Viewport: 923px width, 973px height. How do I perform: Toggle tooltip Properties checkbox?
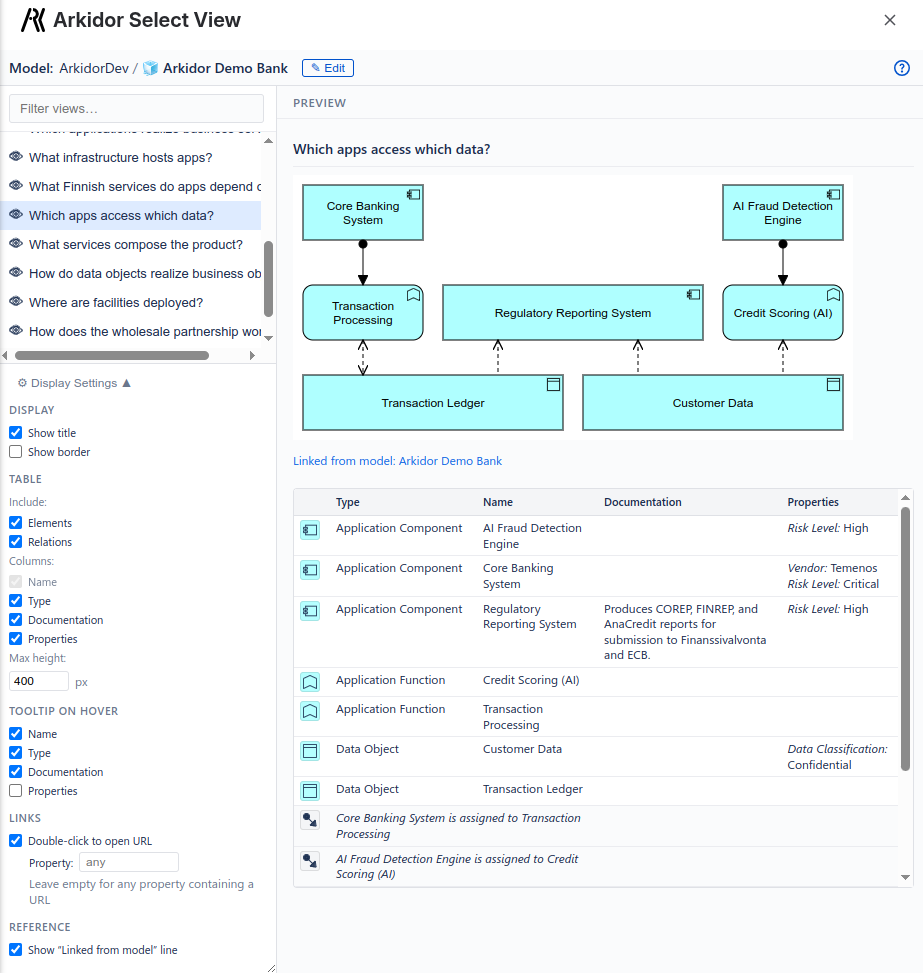coord(16,791)
